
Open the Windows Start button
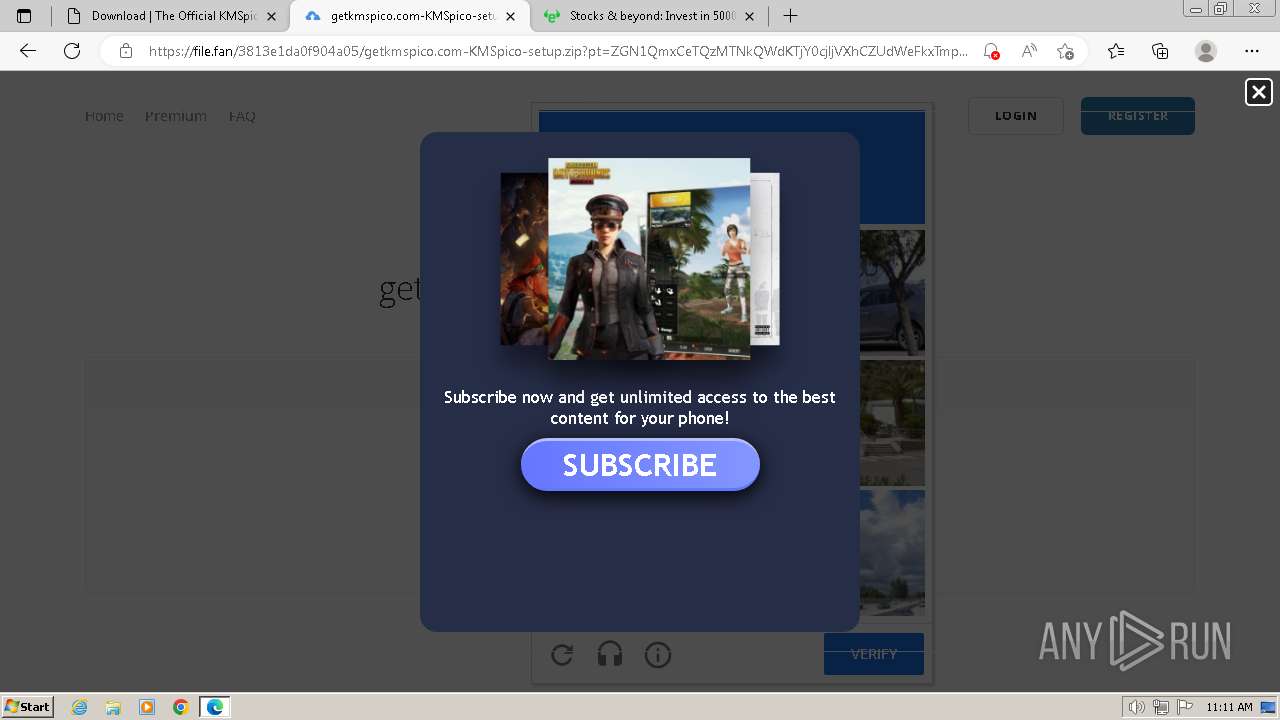(x=28, y=707)
